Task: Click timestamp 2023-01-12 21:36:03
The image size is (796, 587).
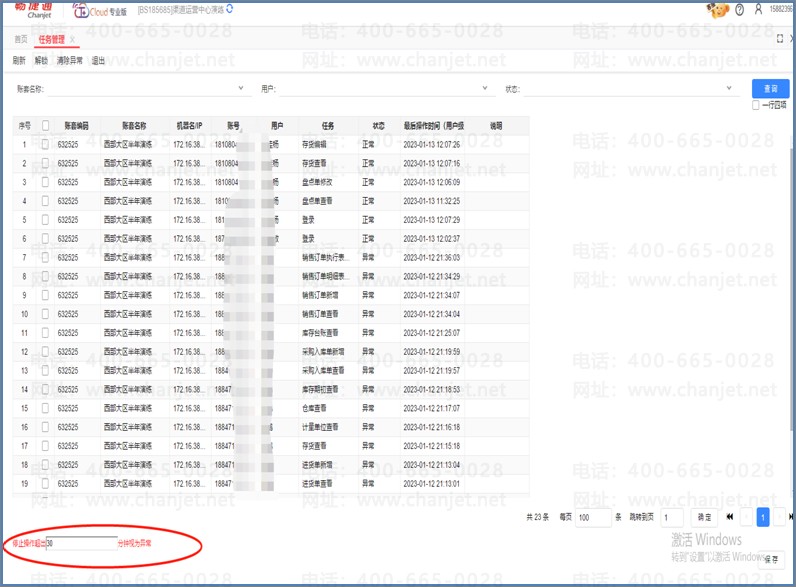Action: click(432, 257)
